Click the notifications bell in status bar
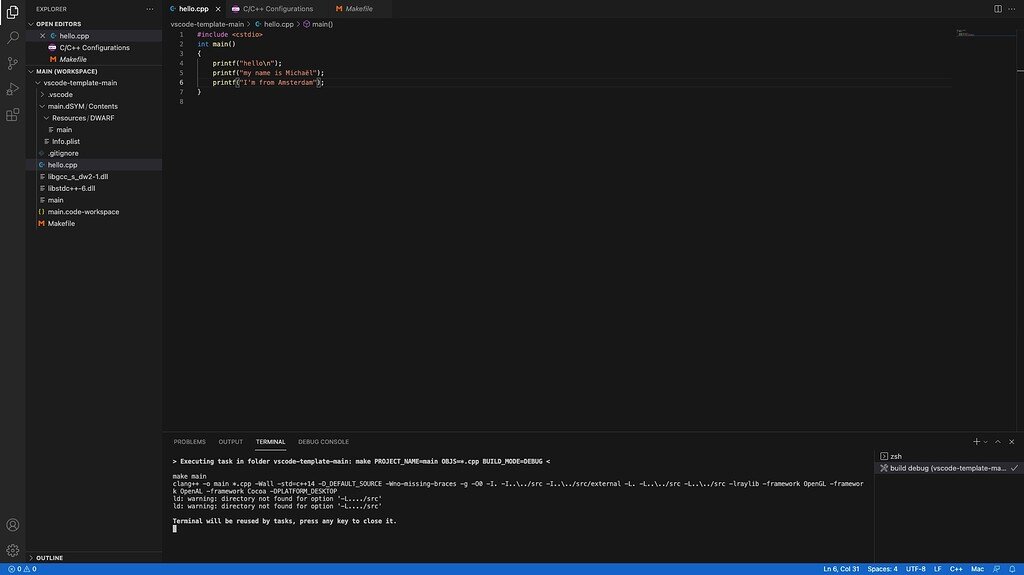Screen dimensions: 1024x575 coord(1012,569)
